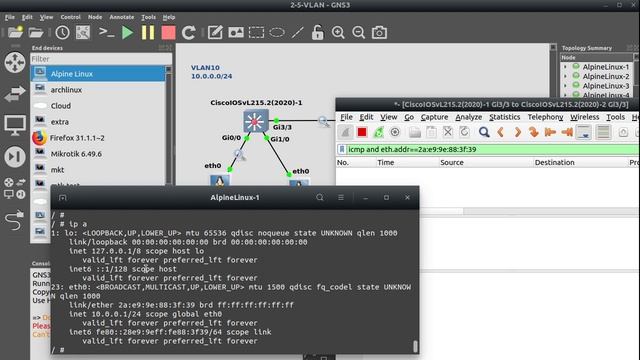Screen dimensions: 640x360
Task: Open GNS3 Annotate menu
Action: click(122, 17)
